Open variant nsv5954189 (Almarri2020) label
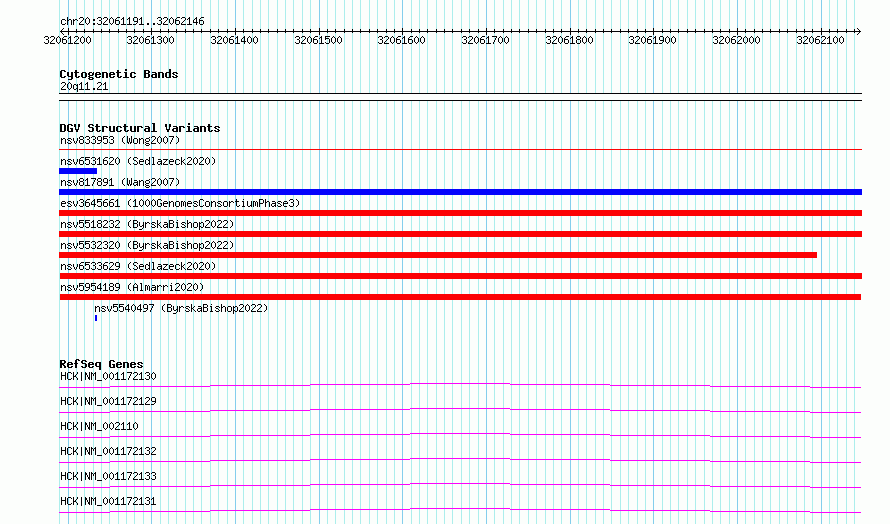890x524 pixels. coord(132,287)
